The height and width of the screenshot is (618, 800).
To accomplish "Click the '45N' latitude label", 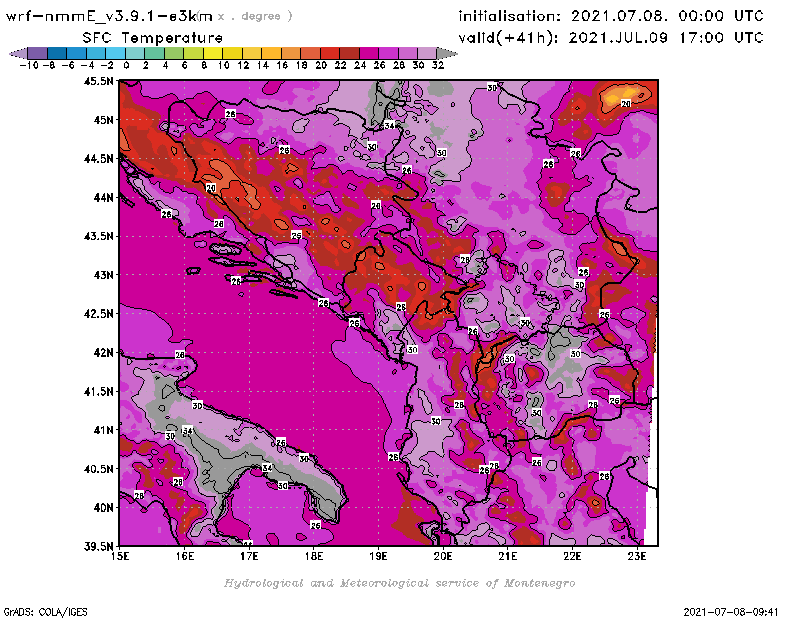I will 103,120.
